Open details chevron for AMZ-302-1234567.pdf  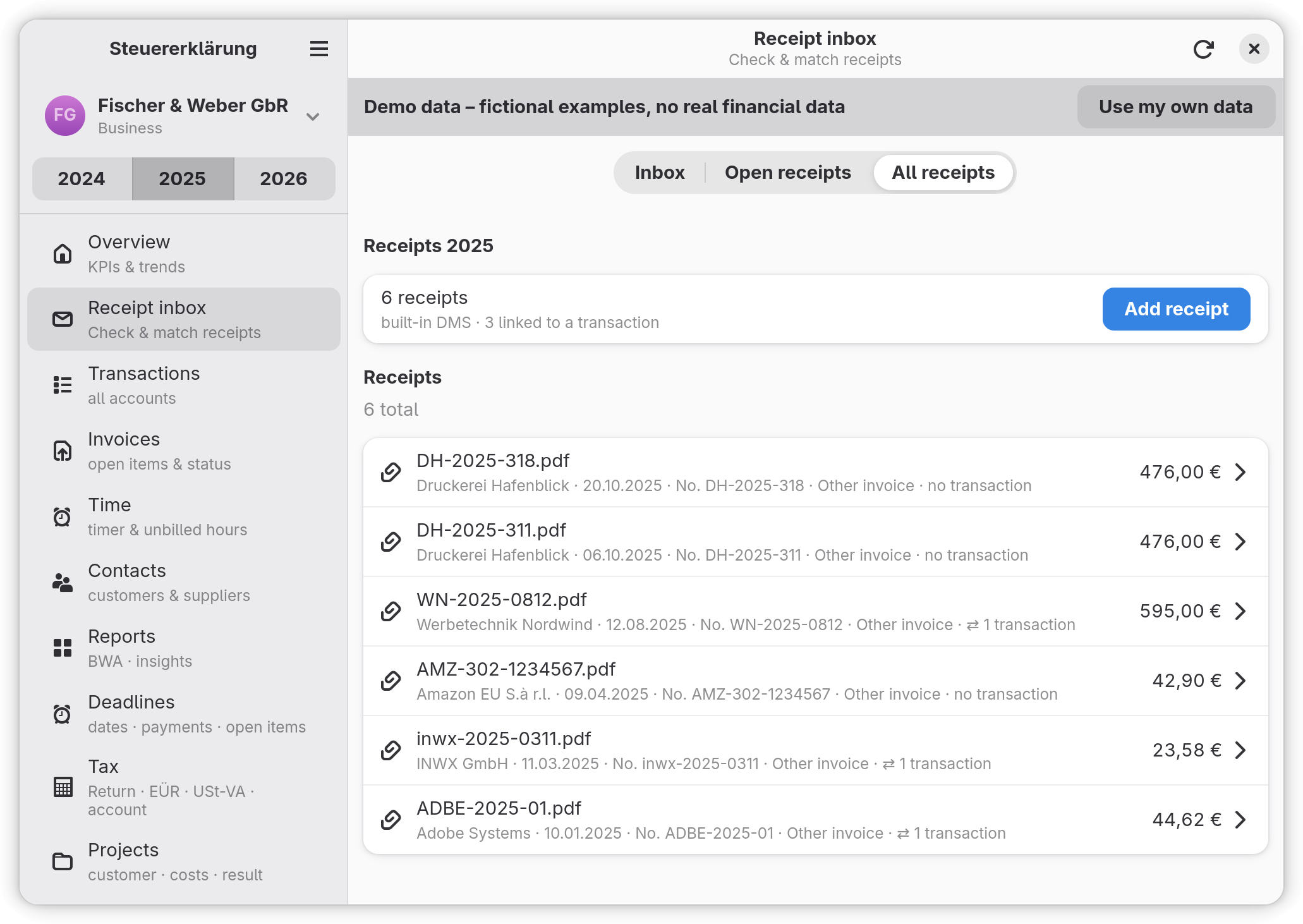pos(1240,681)
